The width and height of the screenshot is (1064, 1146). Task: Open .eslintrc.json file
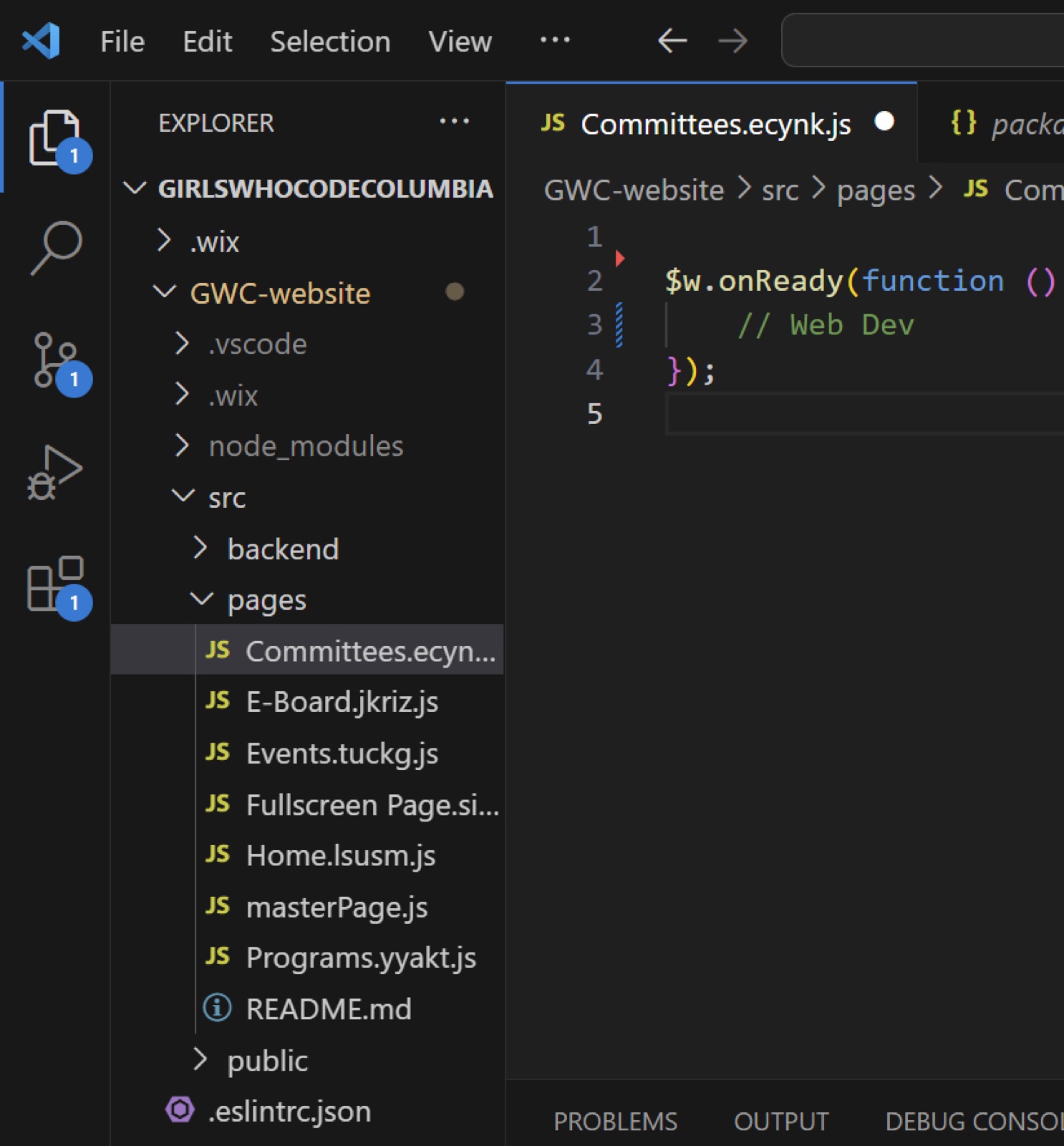point(308,1111)
